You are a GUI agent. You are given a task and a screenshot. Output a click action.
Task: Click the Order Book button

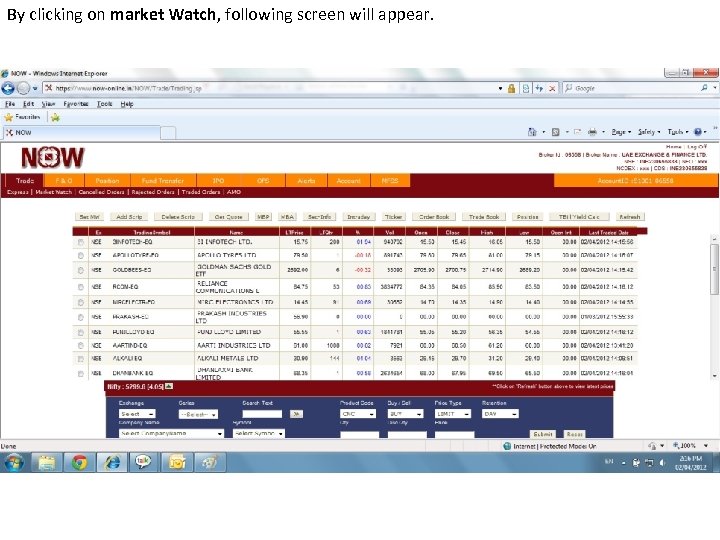[434, 217]
